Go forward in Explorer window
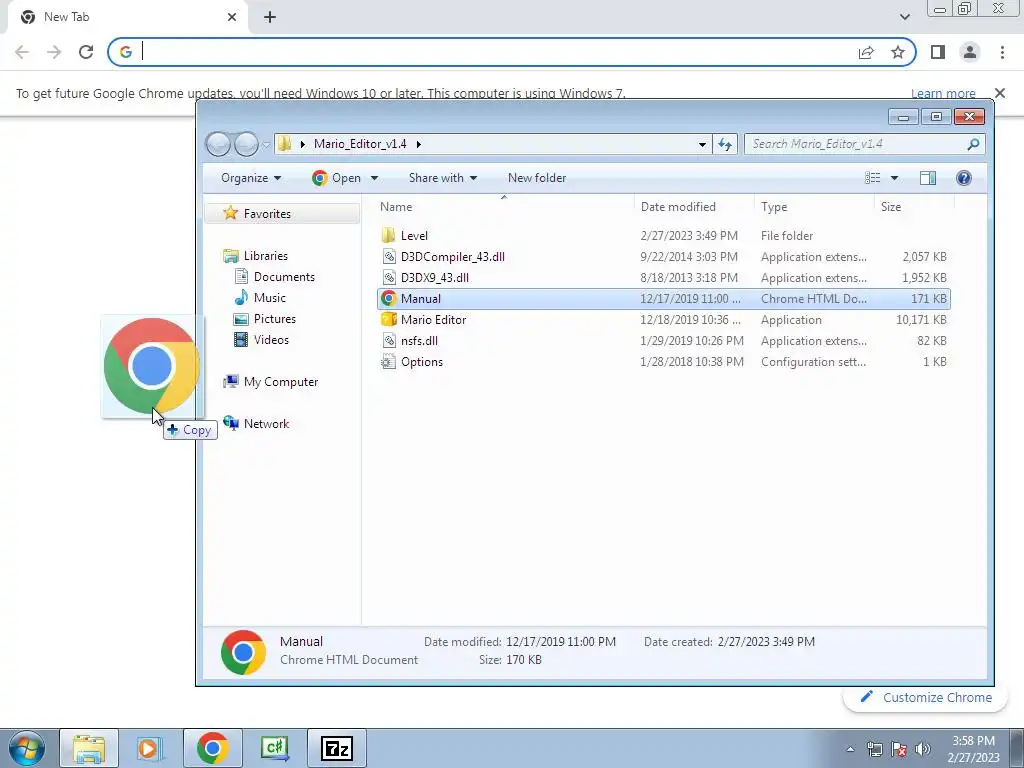The image size is (1024, 768). [x=246, y=144]
